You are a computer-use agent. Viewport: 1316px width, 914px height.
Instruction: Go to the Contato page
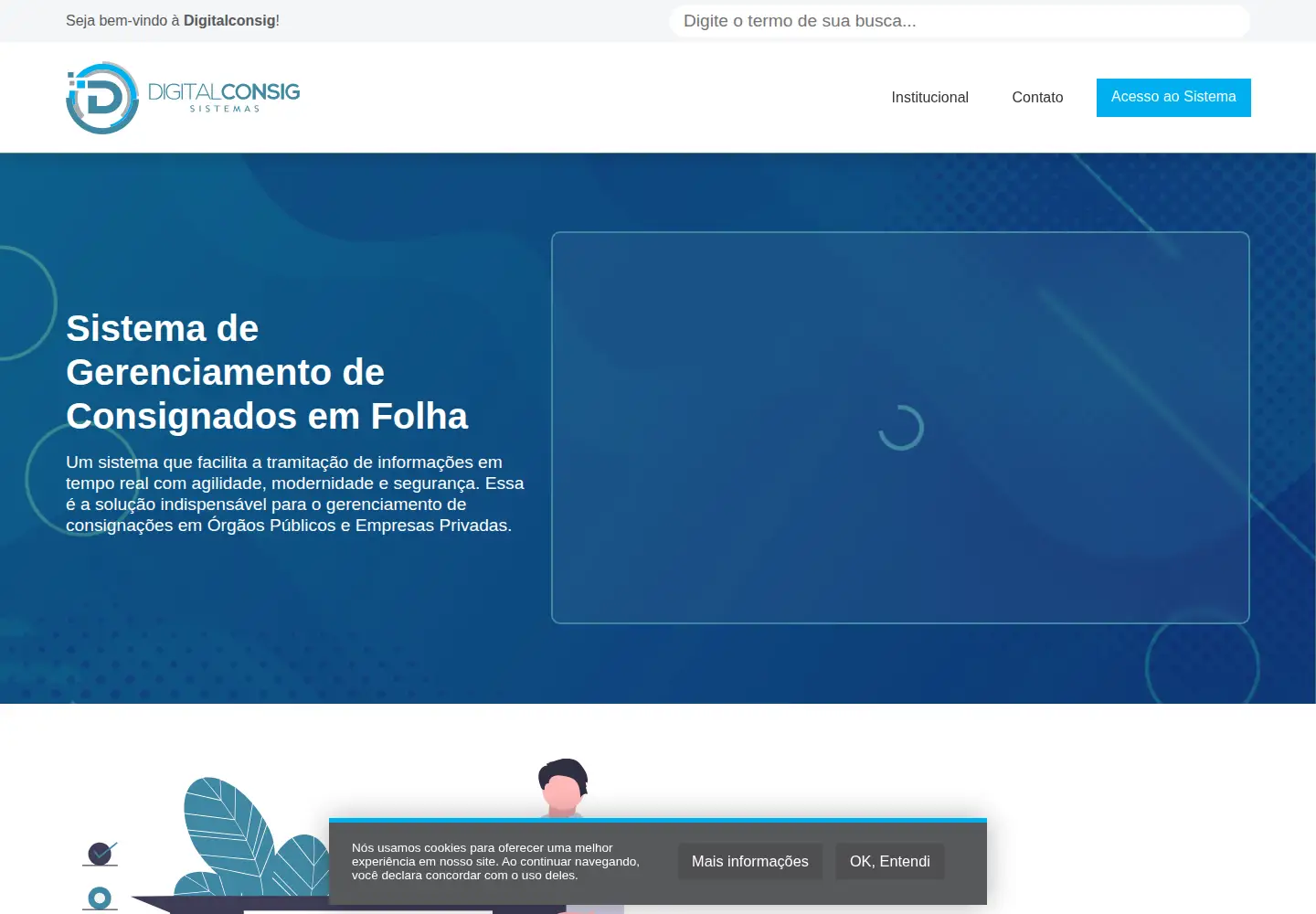pos(1037,98)
